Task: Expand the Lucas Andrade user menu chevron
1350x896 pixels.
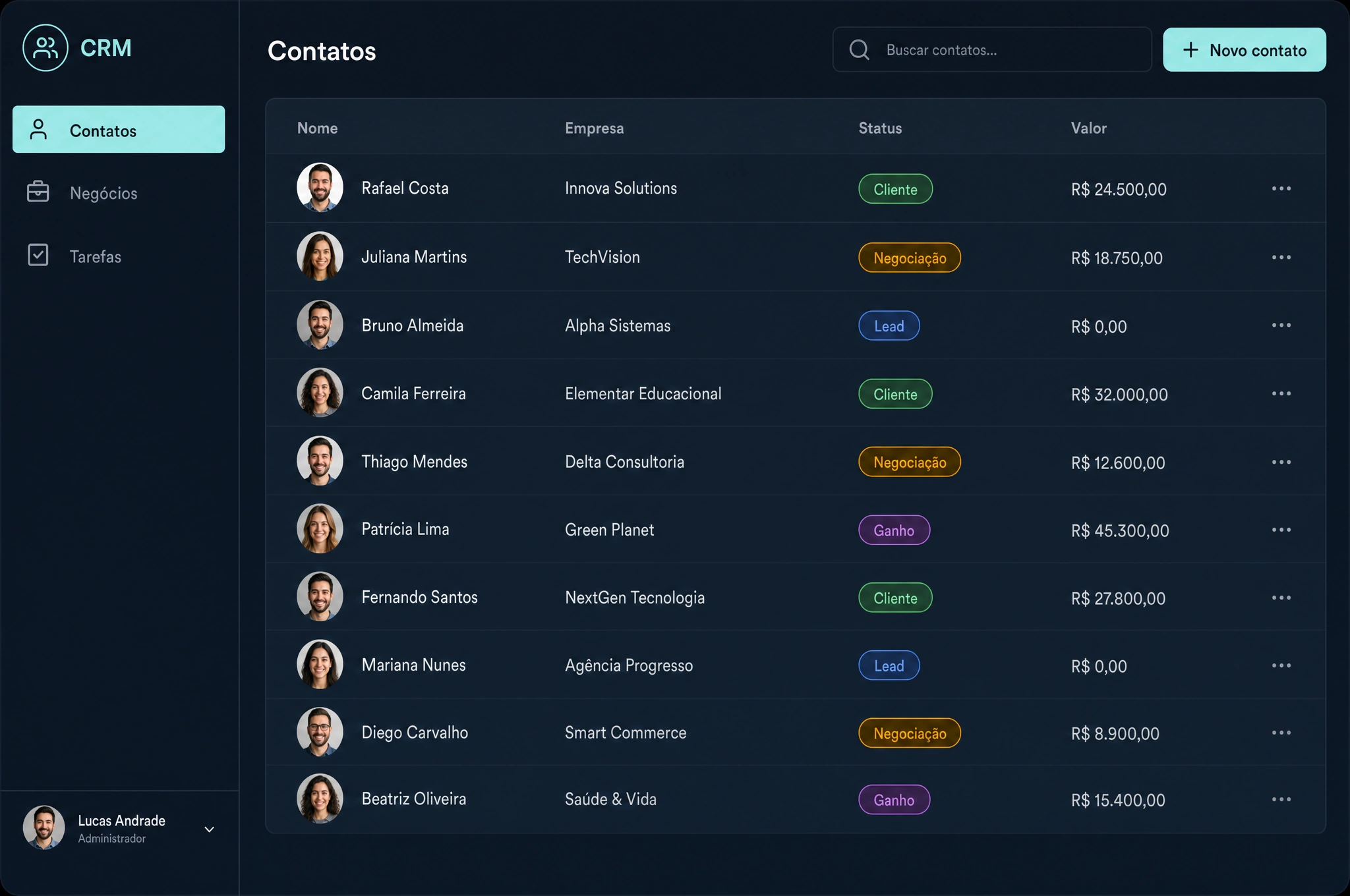Action: point(210,829)
